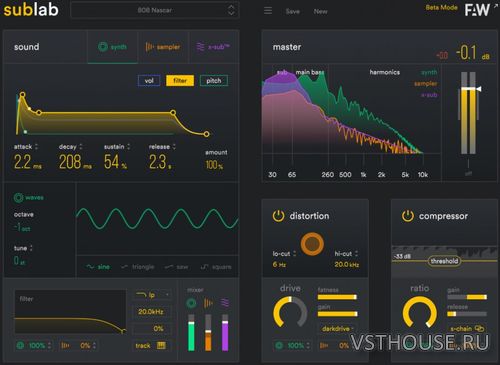The height and width of the screenshot is (365, 500).
Task: Click the saw wave icon
Action: [x=169, y=267]
